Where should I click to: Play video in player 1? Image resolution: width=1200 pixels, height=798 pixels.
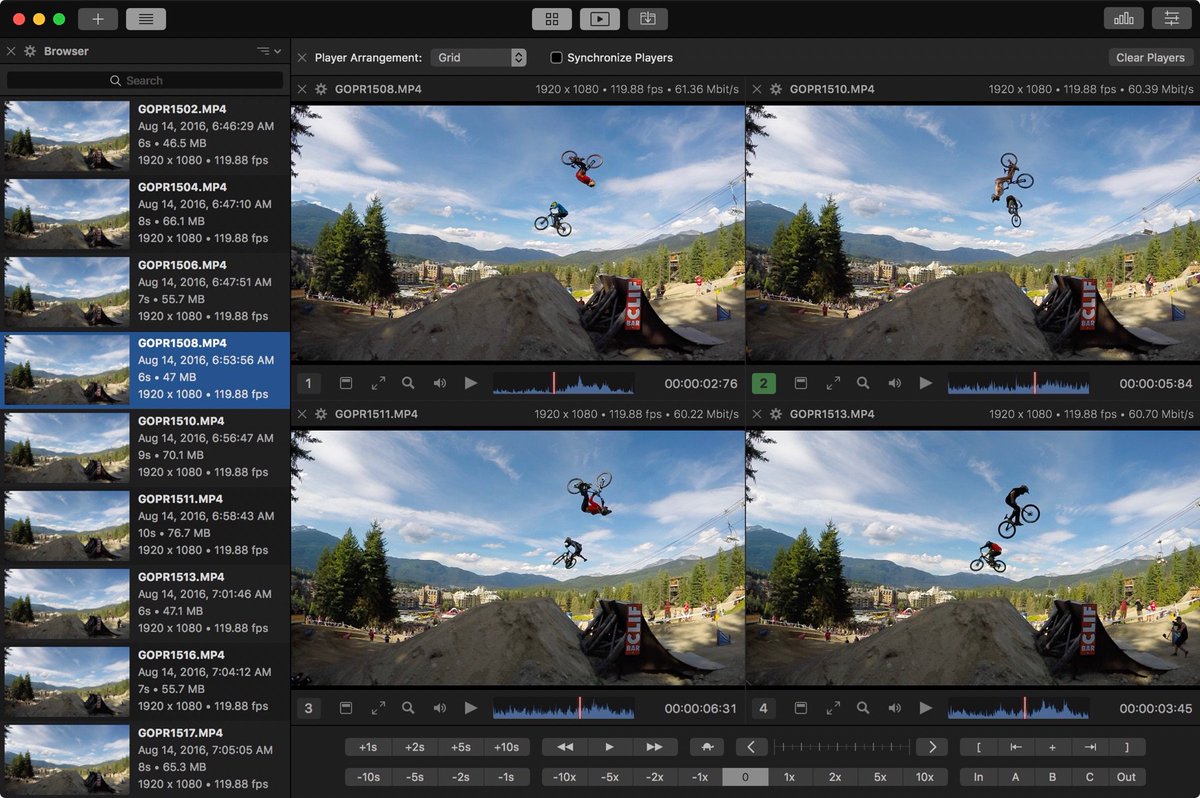point(471,383)
